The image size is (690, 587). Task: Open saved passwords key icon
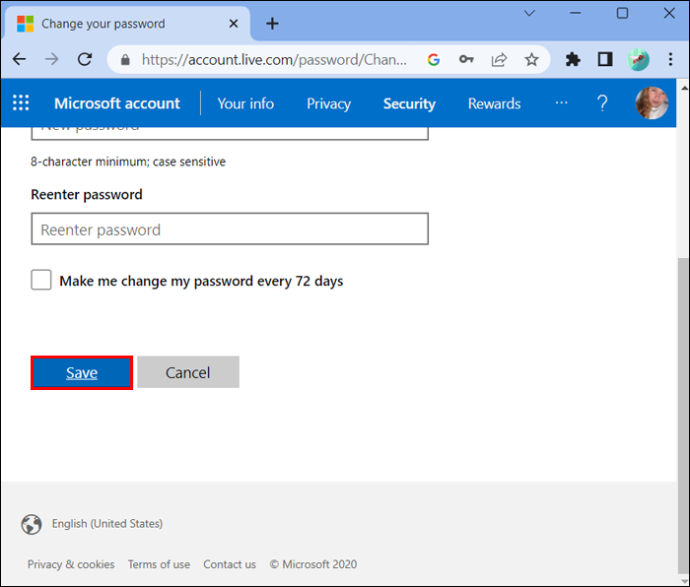coord(466,59)
